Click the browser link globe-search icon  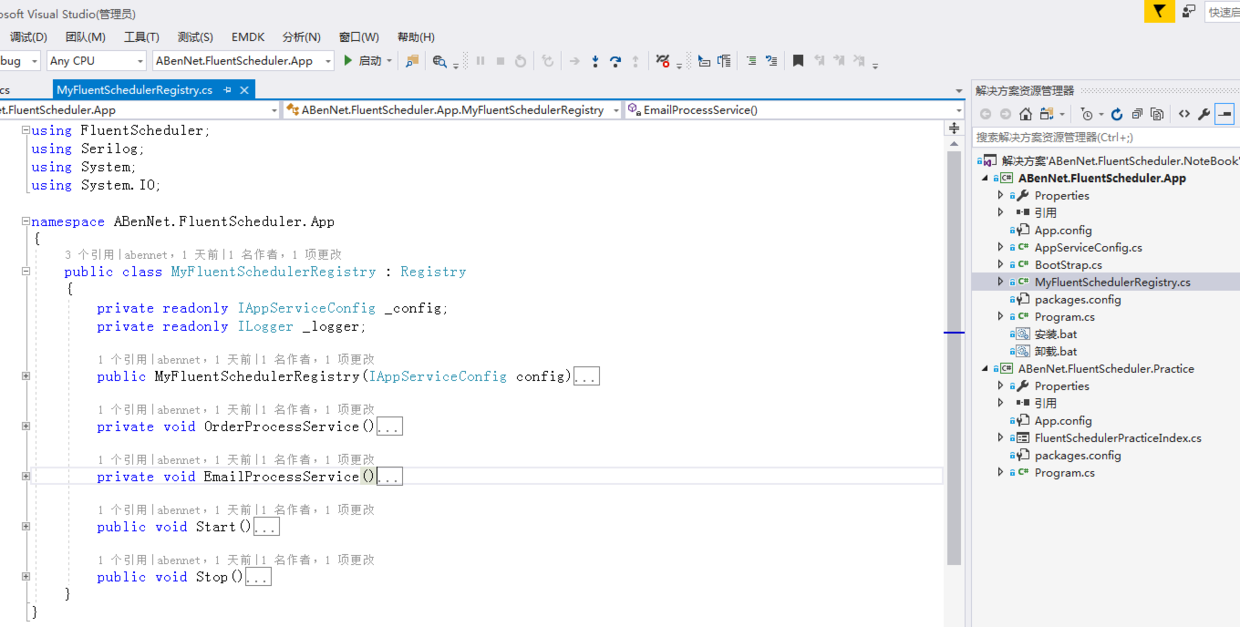(x=439, y=61)
